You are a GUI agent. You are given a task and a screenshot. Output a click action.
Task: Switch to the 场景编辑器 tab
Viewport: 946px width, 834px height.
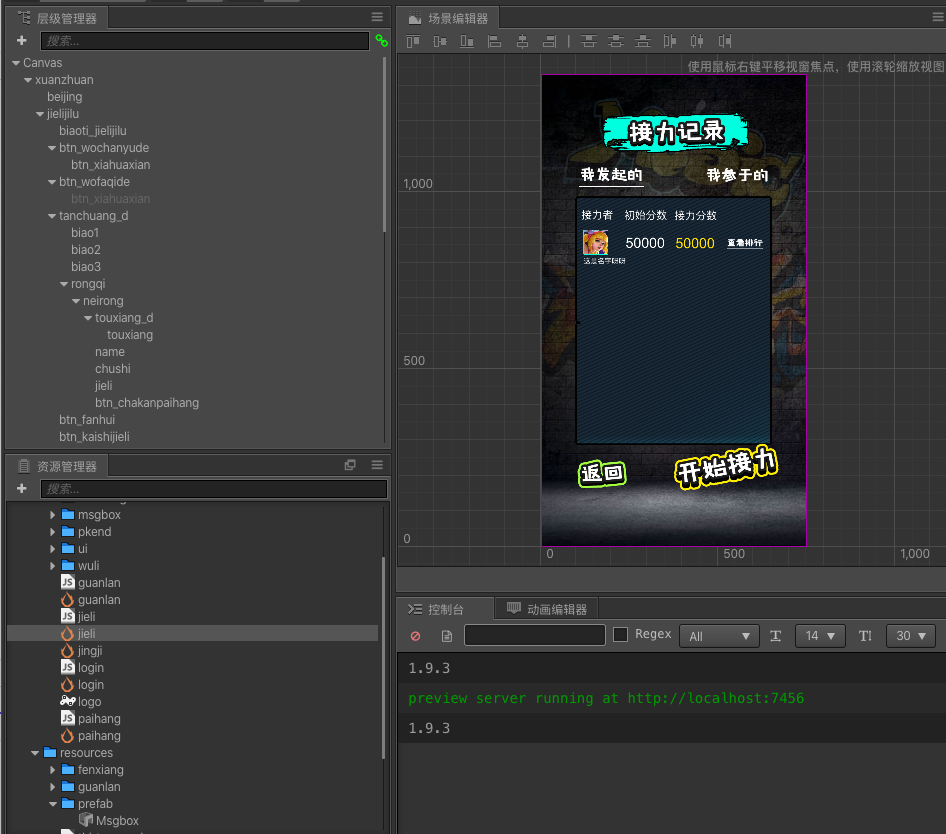(x=449, y=18)
